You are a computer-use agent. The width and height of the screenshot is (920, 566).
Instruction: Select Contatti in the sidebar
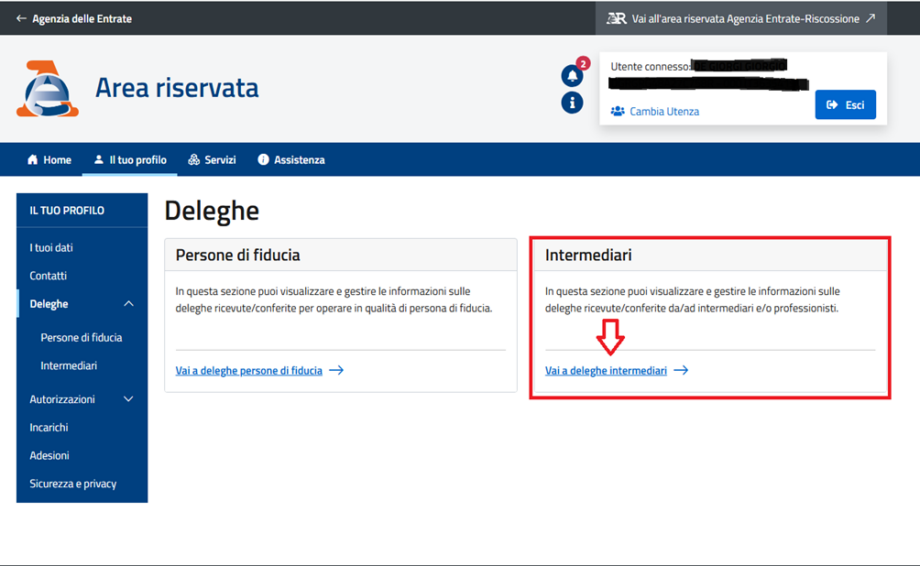[48, 276]
